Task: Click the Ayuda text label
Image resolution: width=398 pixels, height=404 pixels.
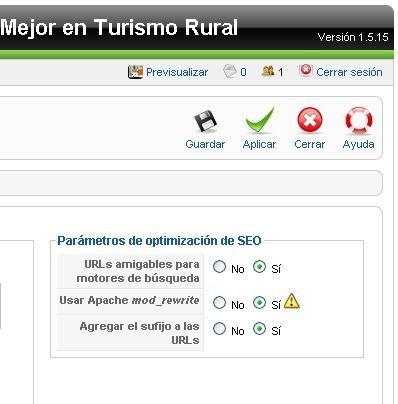Action: click(x=359, y=145)
